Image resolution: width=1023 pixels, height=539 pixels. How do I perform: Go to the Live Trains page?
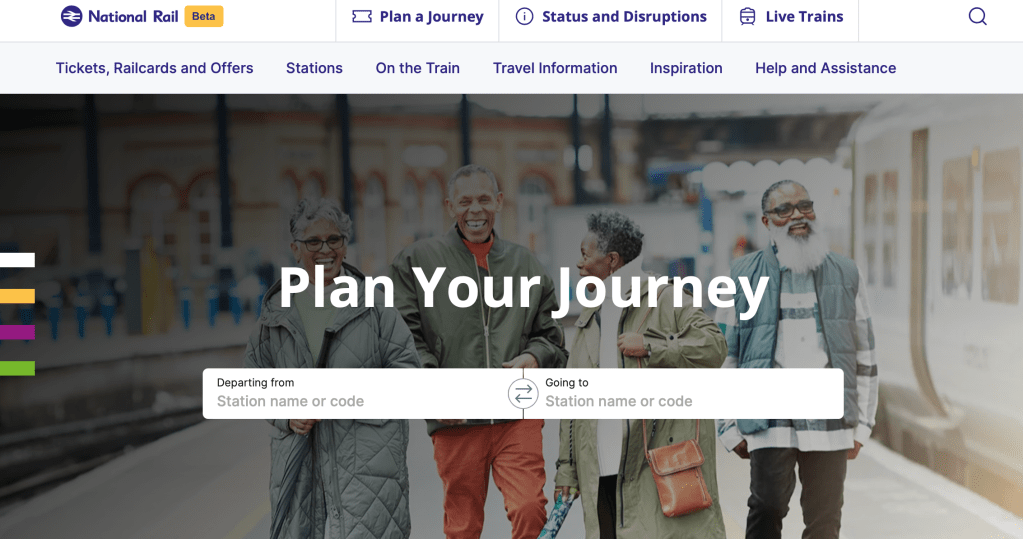coord(804,16)
